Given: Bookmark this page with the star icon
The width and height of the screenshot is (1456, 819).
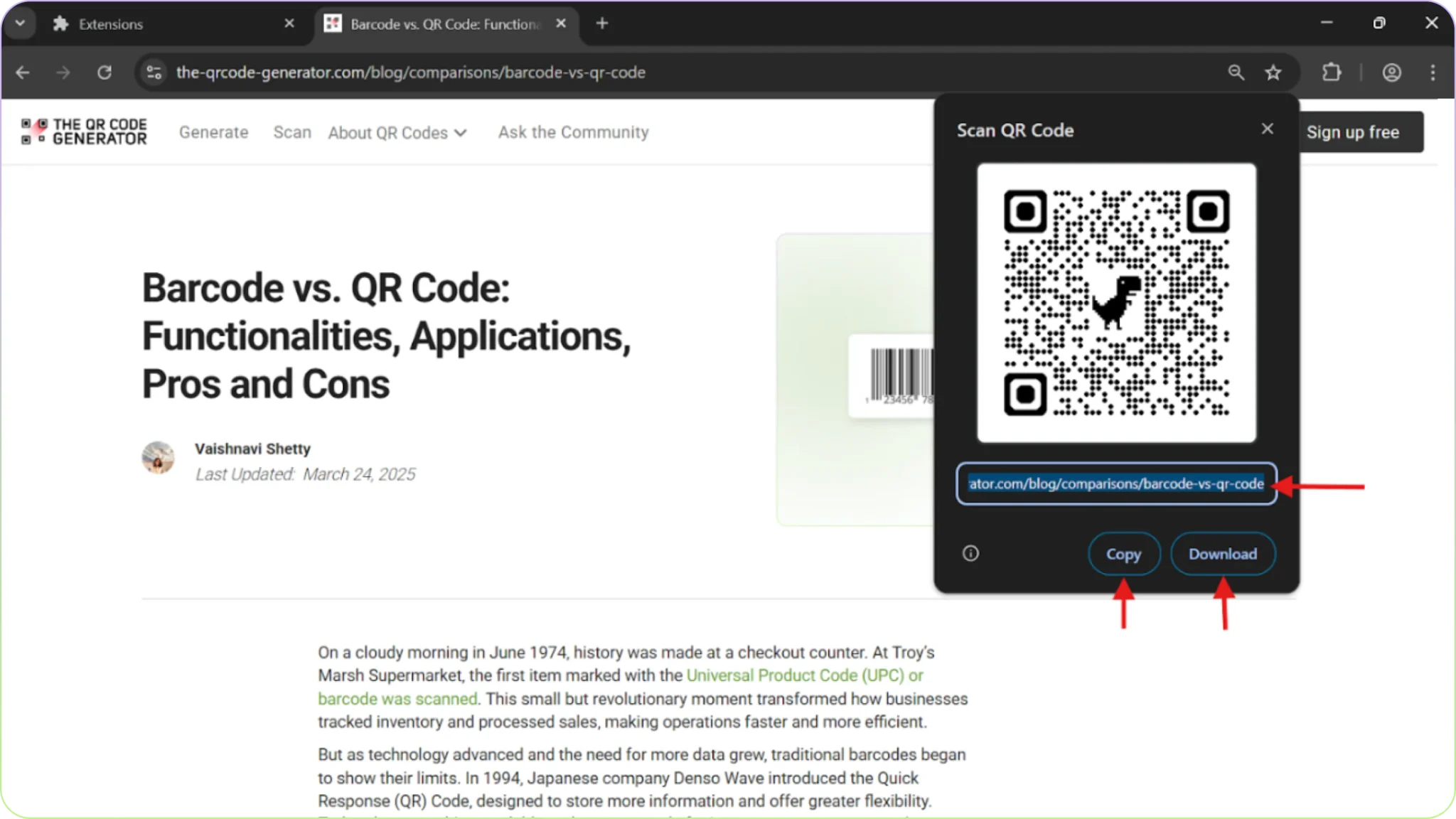Looking at the screenshot, I should click(x=1273, y=73).
